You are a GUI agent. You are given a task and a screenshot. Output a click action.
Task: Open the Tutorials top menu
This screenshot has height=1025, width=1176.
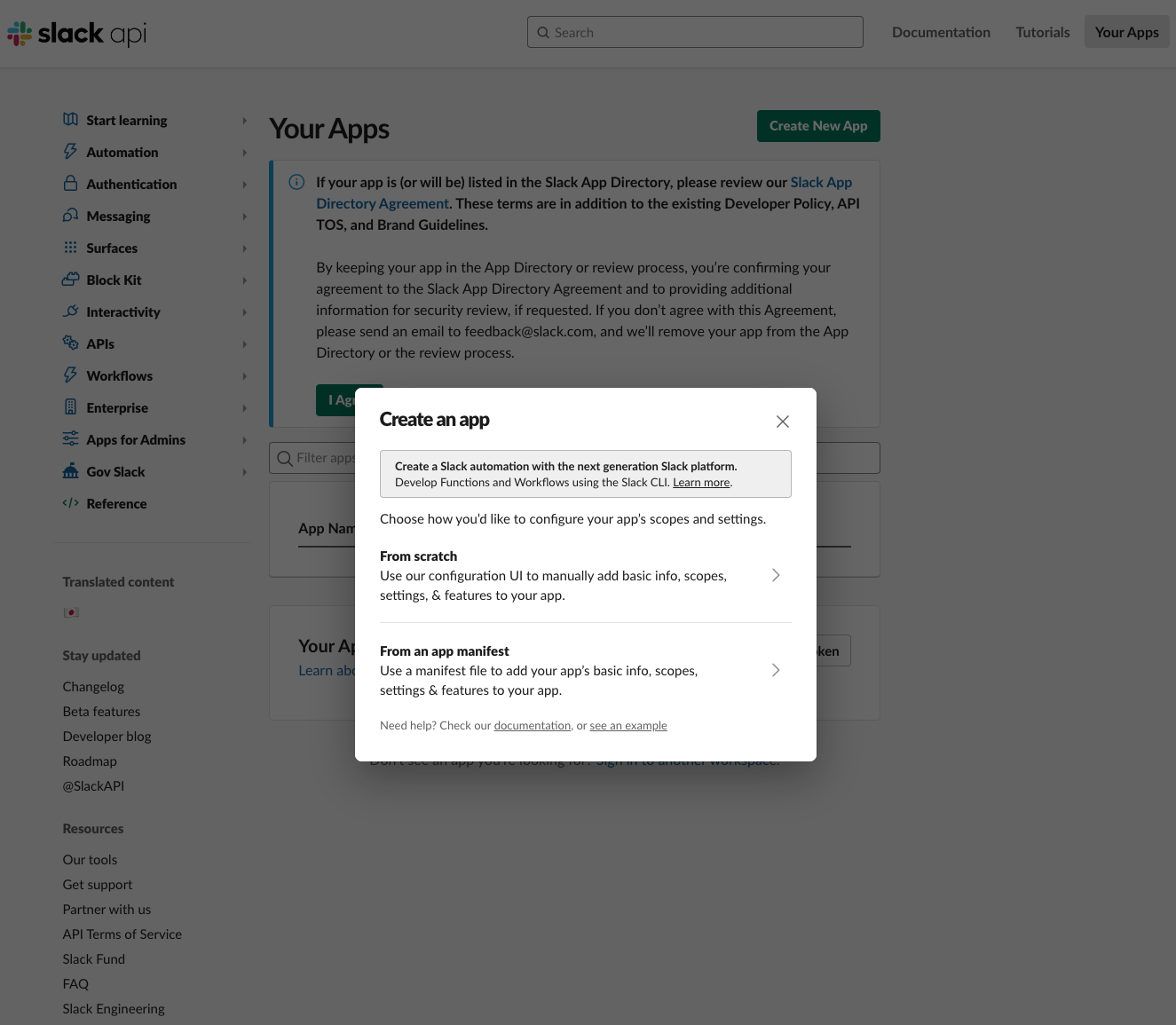[x=1043, y=32]
